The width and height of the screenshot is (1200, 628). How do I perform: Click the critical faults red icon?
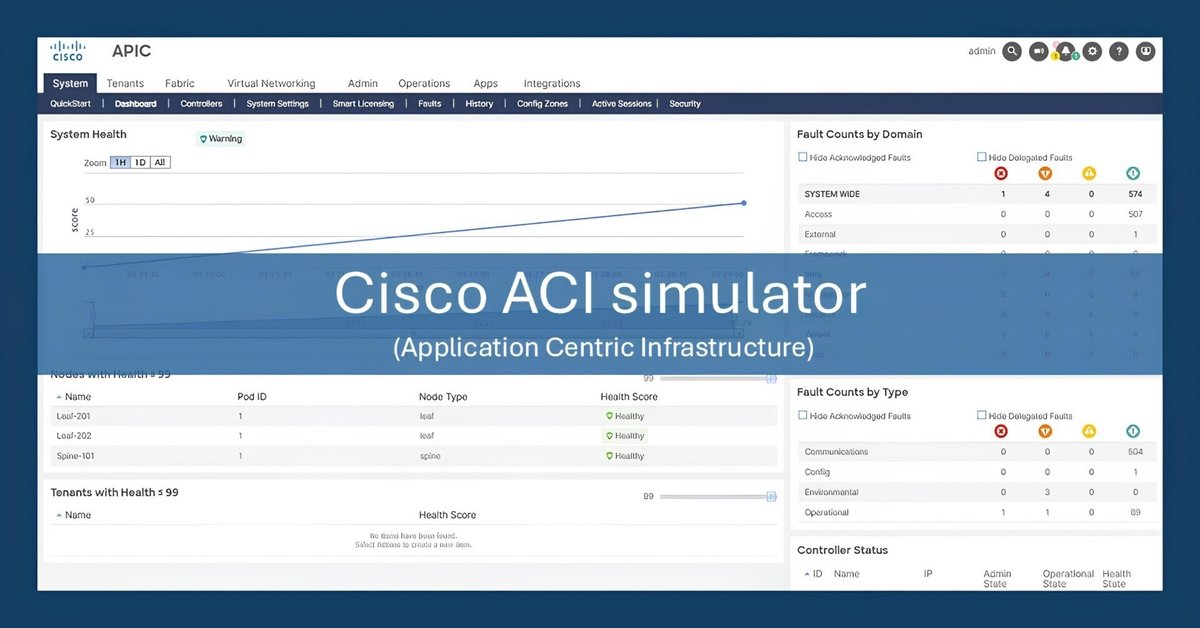pos(1001,173)
